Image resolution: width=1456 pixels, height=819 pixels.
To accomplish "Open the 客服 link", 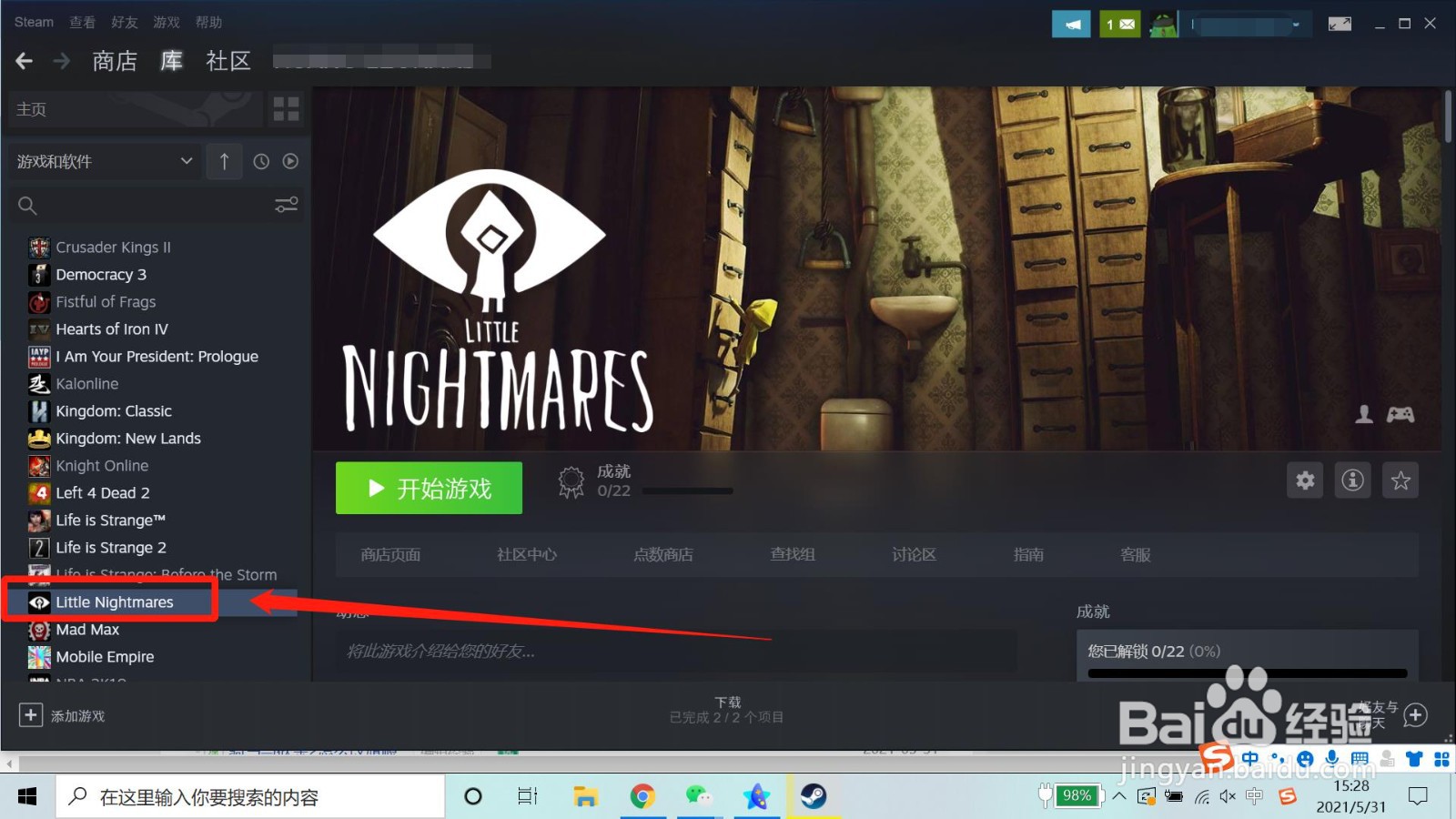I will 1136,554.
